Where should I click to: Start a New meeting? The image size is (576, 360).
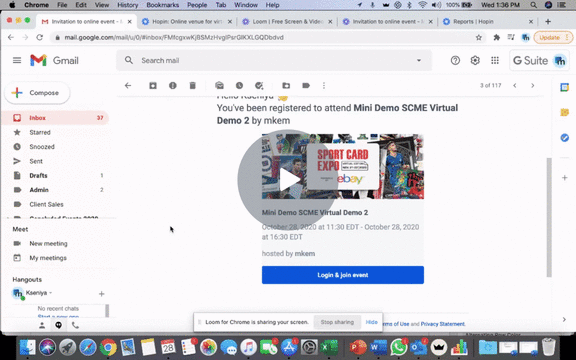48,244
